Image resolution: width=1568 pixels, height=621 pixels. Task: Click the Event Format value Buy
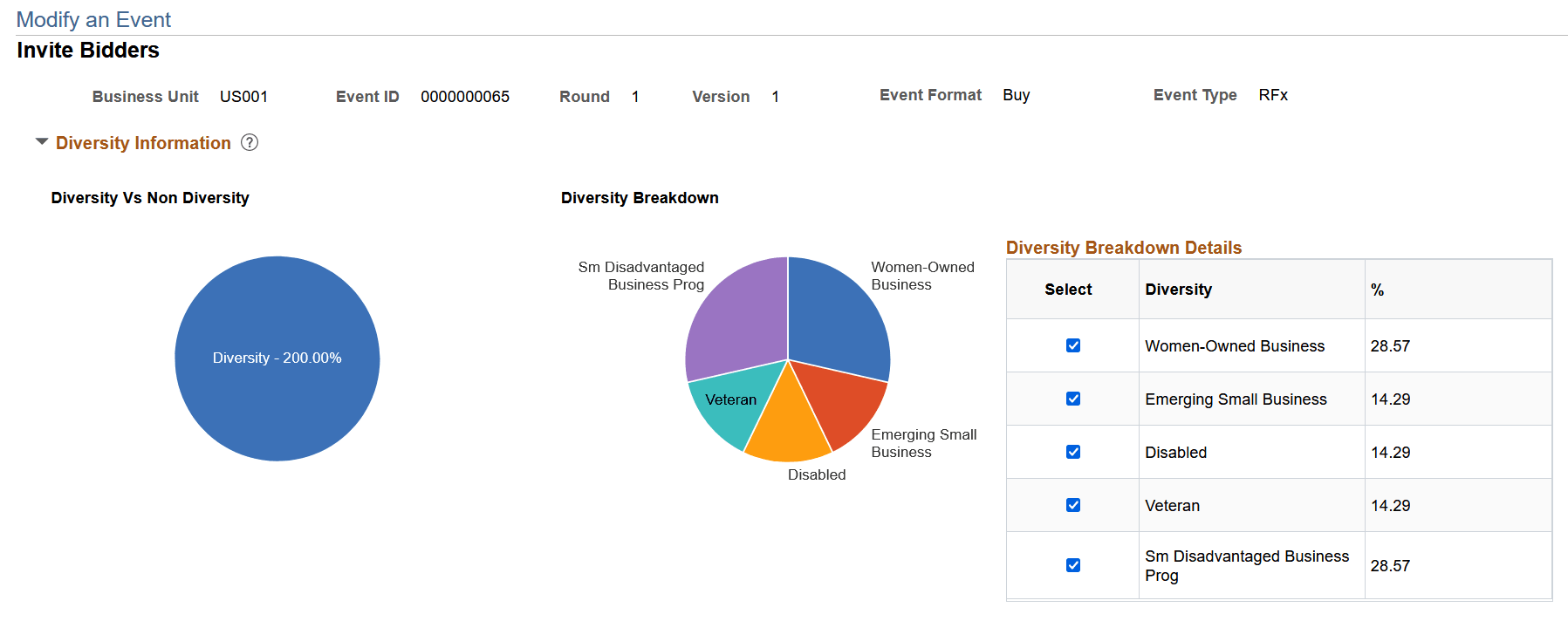pyautogui.click(x=1017, y=95)
